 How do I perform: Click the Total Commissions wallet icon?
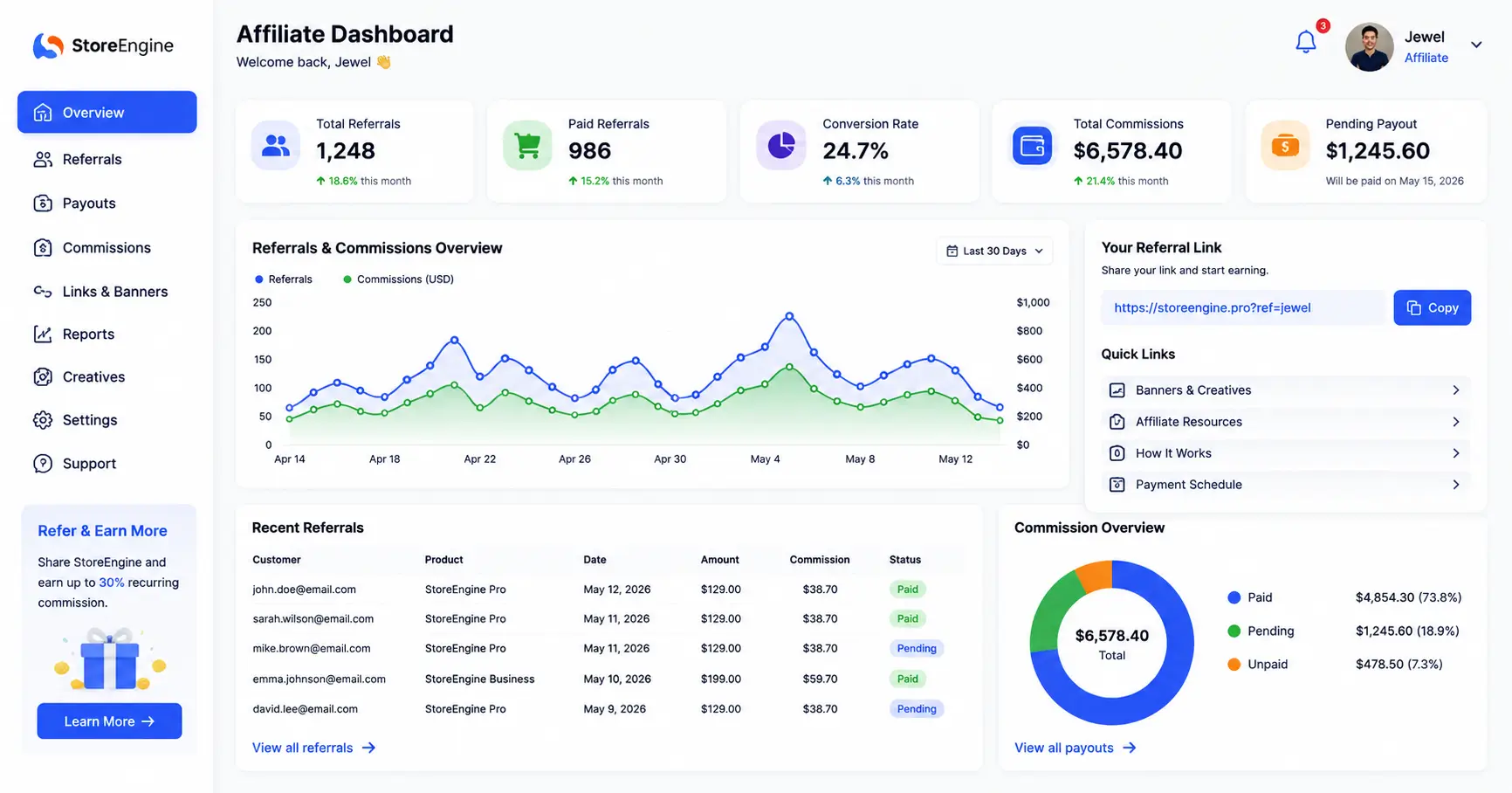pyautogui.click(x=1032, y=145)
